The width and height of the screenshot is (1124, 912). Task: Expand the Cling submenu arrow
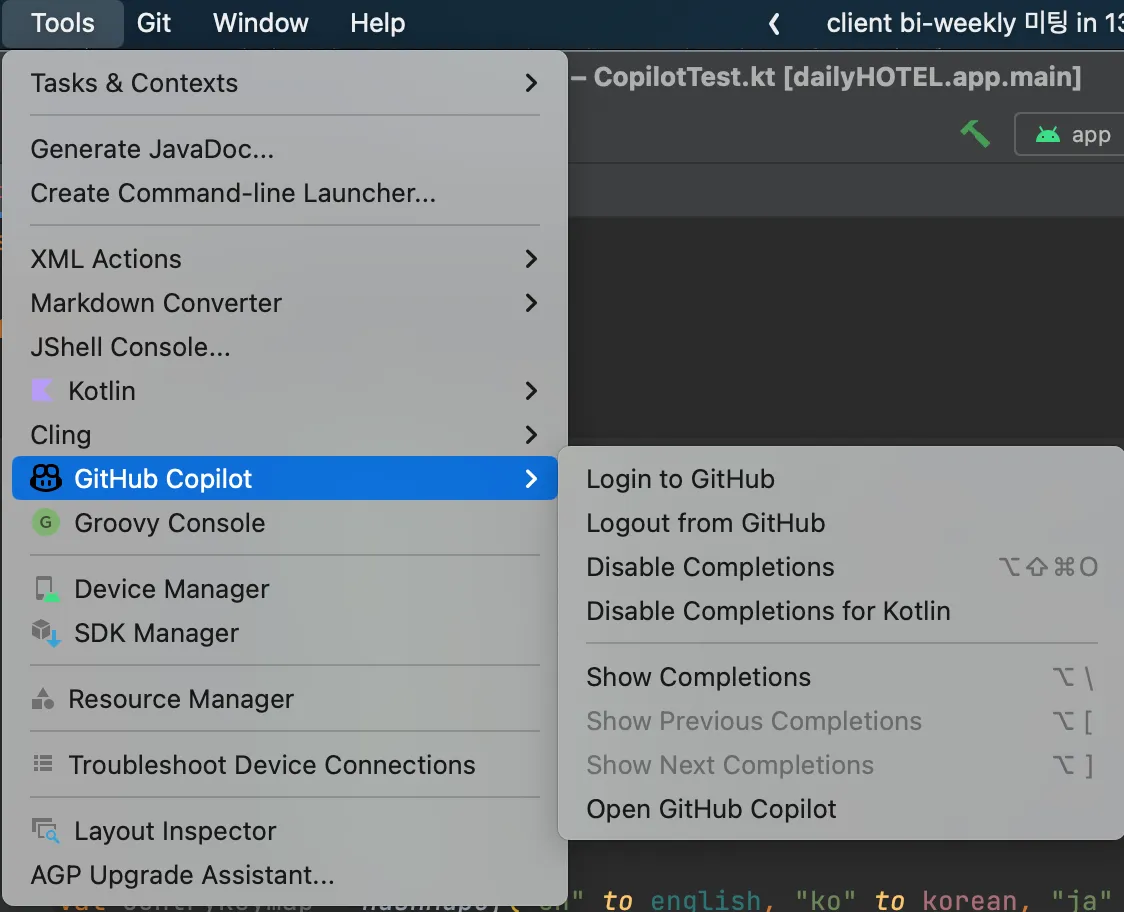[530, 434]
